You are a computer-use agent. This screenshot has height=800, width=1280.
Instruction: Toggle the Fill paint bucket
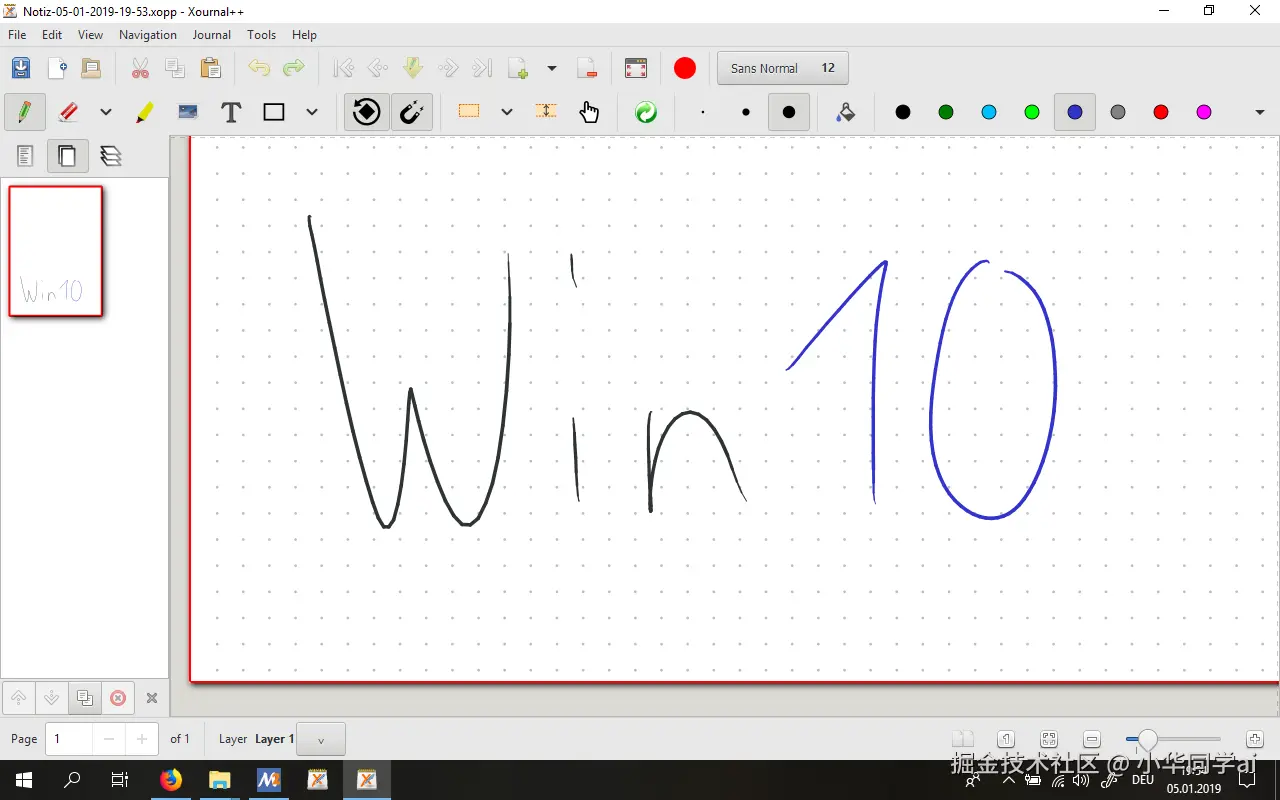846,112
